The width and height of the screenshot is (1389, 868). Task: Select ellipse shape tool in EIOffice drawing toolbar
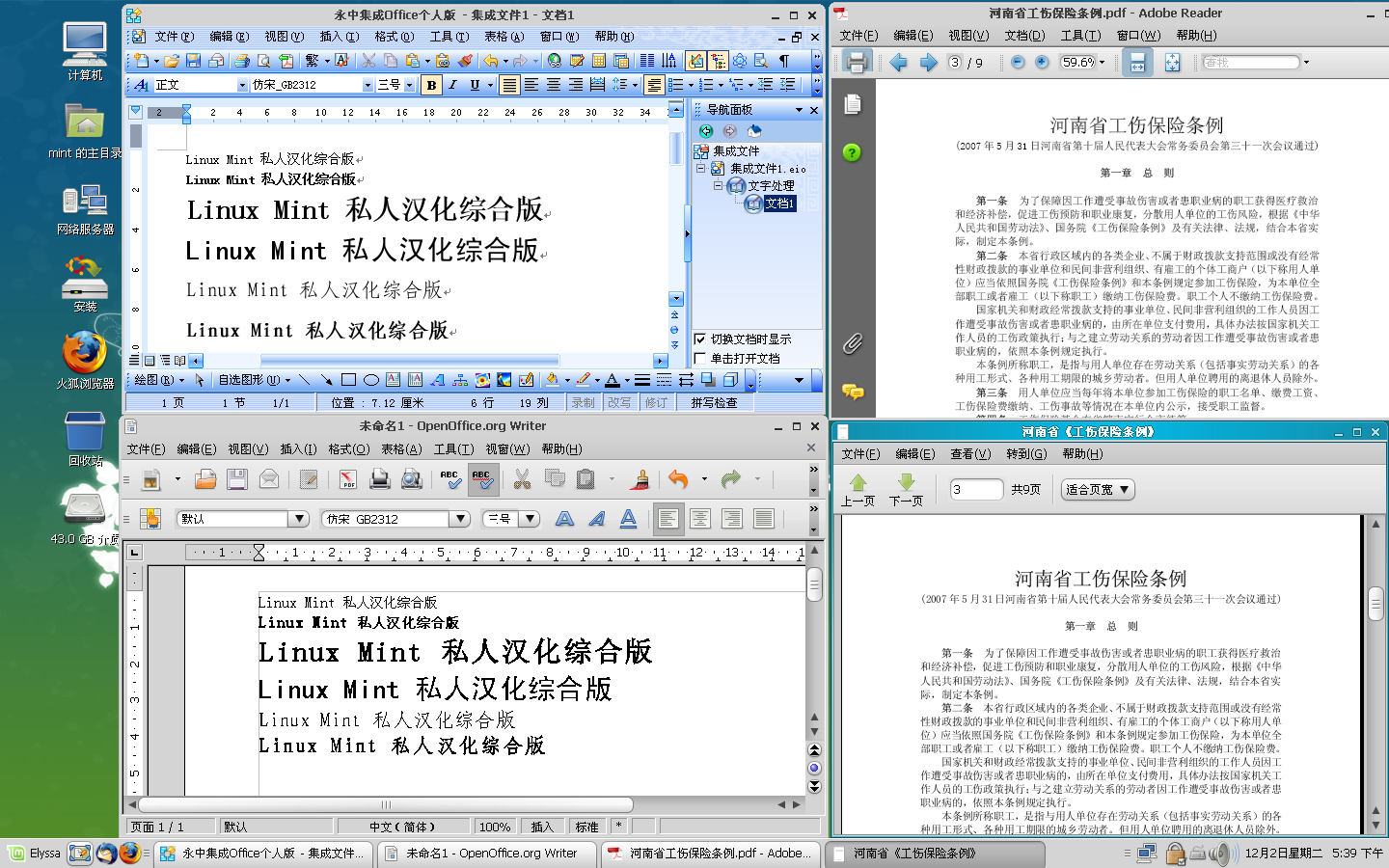coord(371,380)
